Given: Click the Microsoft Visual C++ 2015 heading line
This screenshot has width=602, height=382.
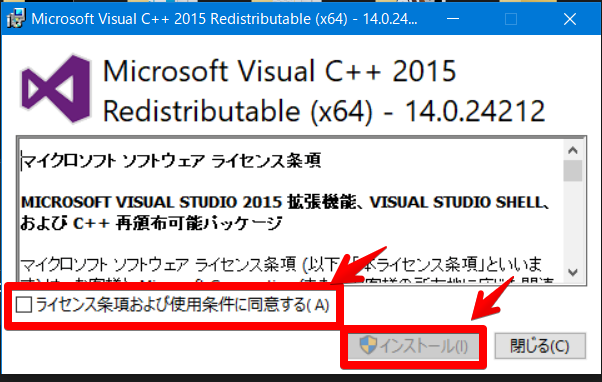Looking at the screenshot, I should [280, 71].
